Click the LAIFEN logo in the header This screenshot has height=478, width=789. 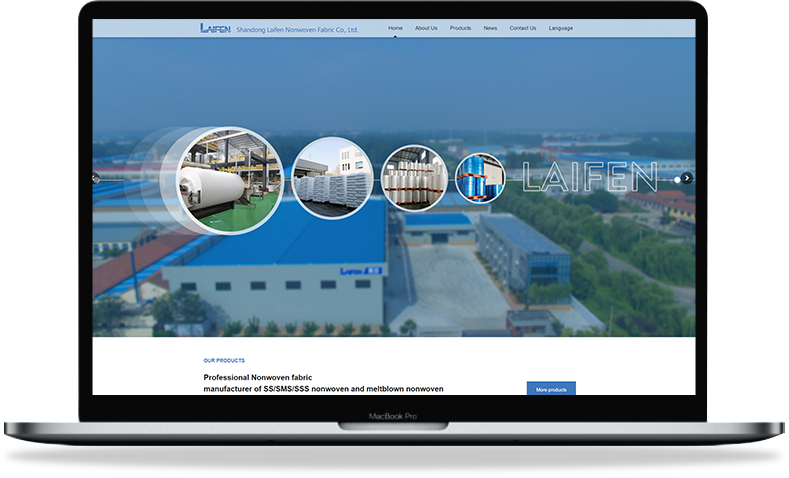click(215, 29)
